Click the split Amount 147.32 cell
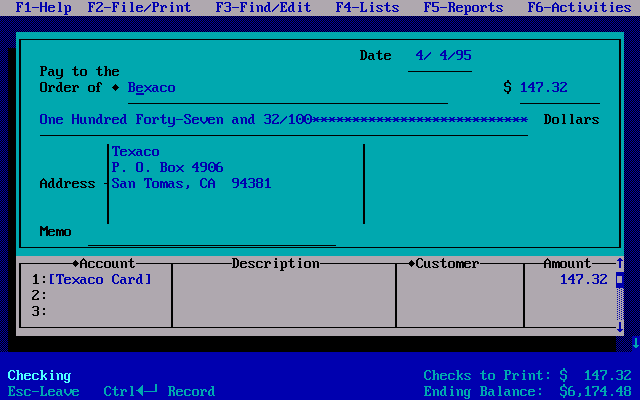 584,280
